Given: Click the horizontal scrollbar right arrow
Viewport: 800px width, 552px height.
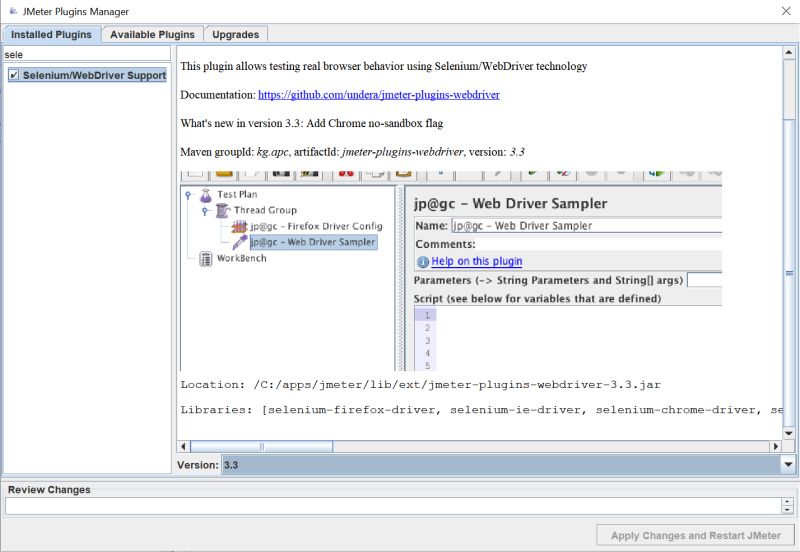Looking at the screenshot, I should pyautogui.click(x=776, y=446).
